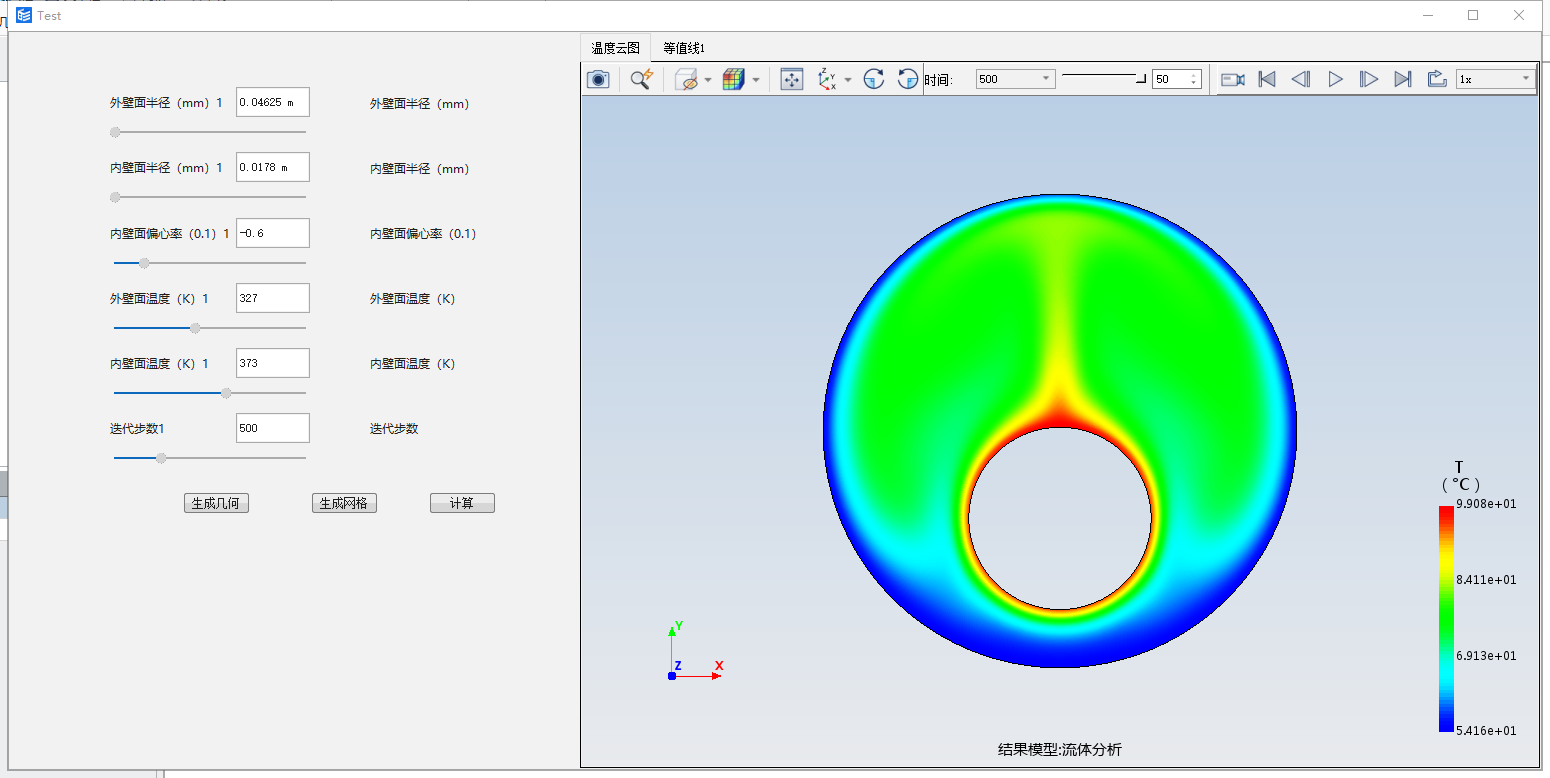1550x778 pixels.
Task: Click the Test window app icon
Action: (x=24, y=15)
